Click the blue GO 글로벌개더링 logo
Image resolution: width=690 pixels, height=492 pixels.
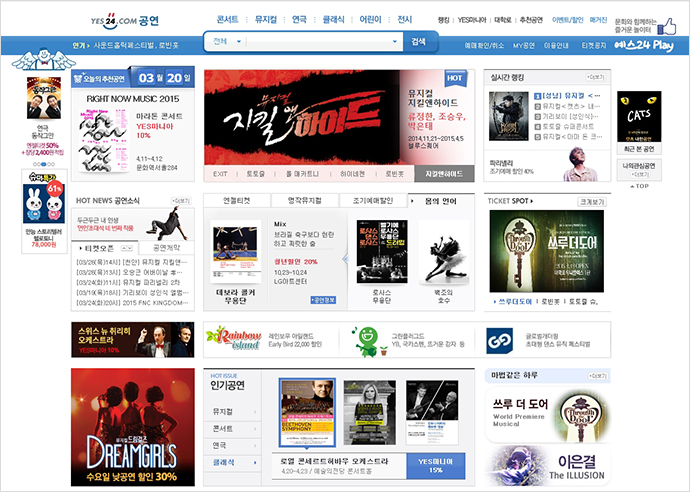499,341
